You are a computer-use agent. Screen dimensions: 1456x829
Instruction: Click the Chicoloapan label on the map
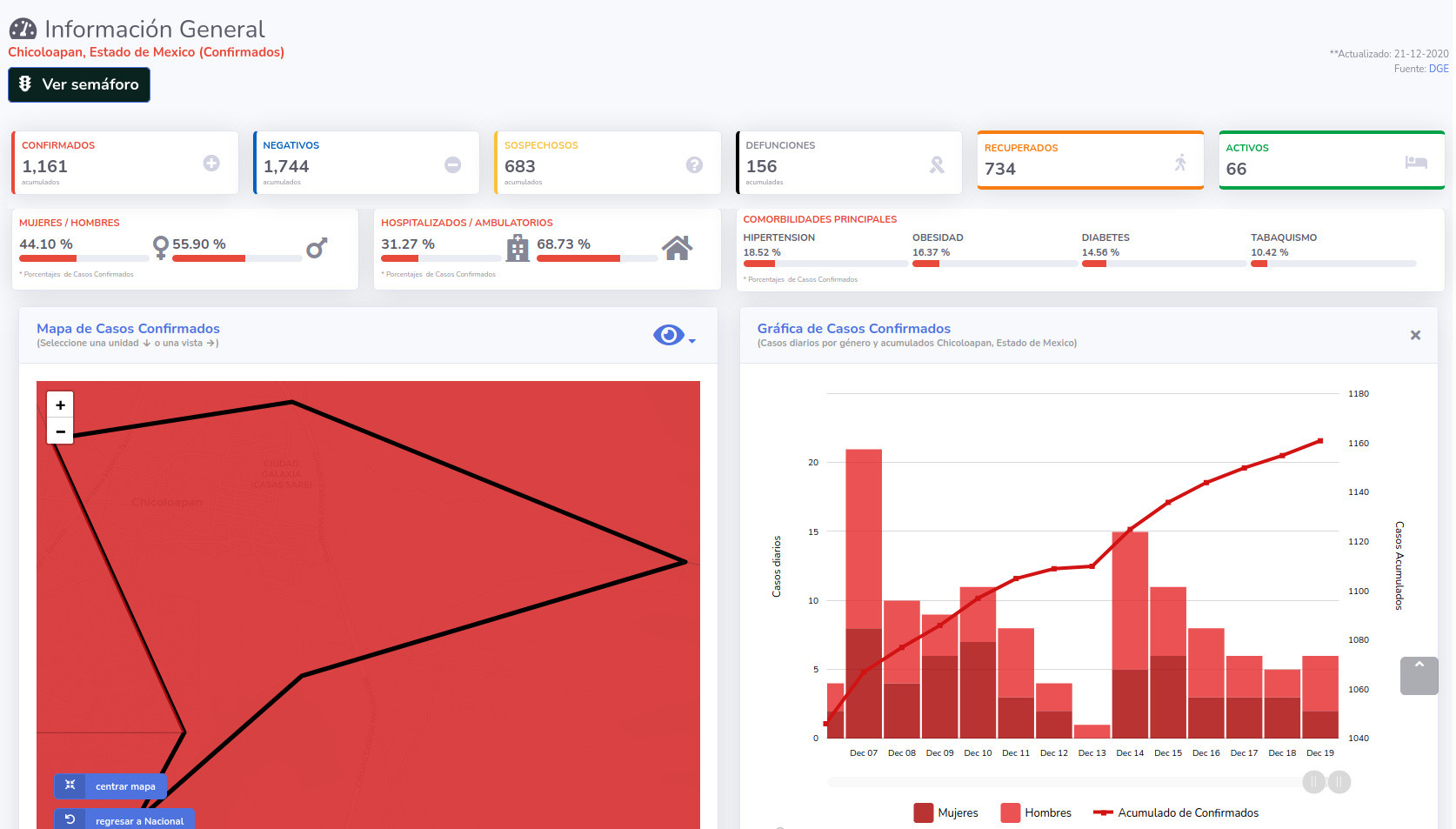(167, 503)
